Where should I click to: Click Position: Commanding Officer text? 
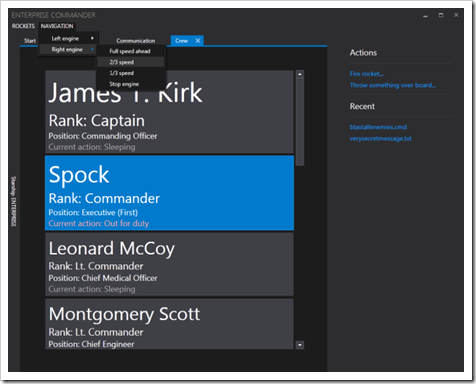tap(103, 136)
